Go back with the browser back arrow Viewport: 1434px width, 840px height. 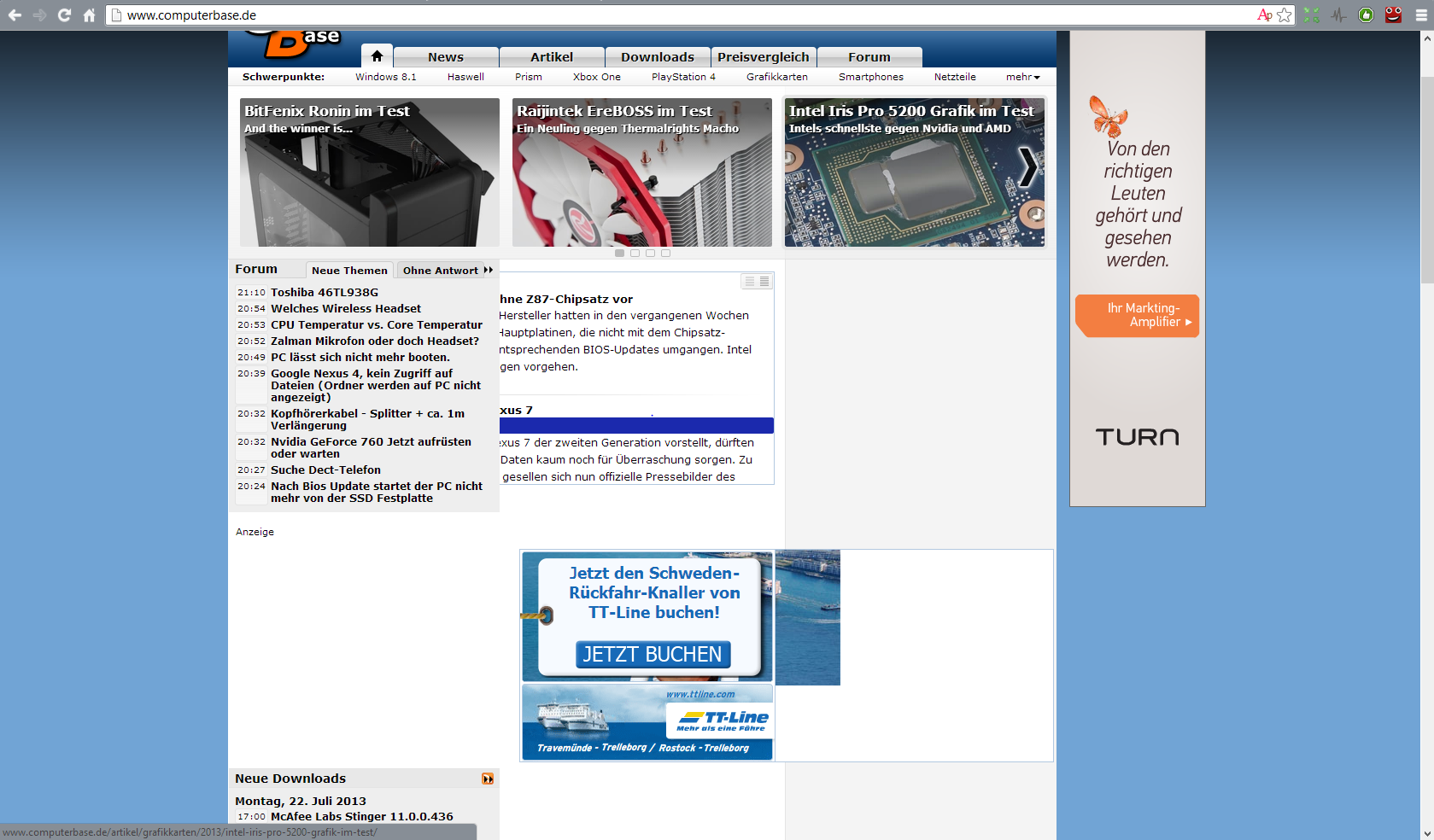point(15,15)
